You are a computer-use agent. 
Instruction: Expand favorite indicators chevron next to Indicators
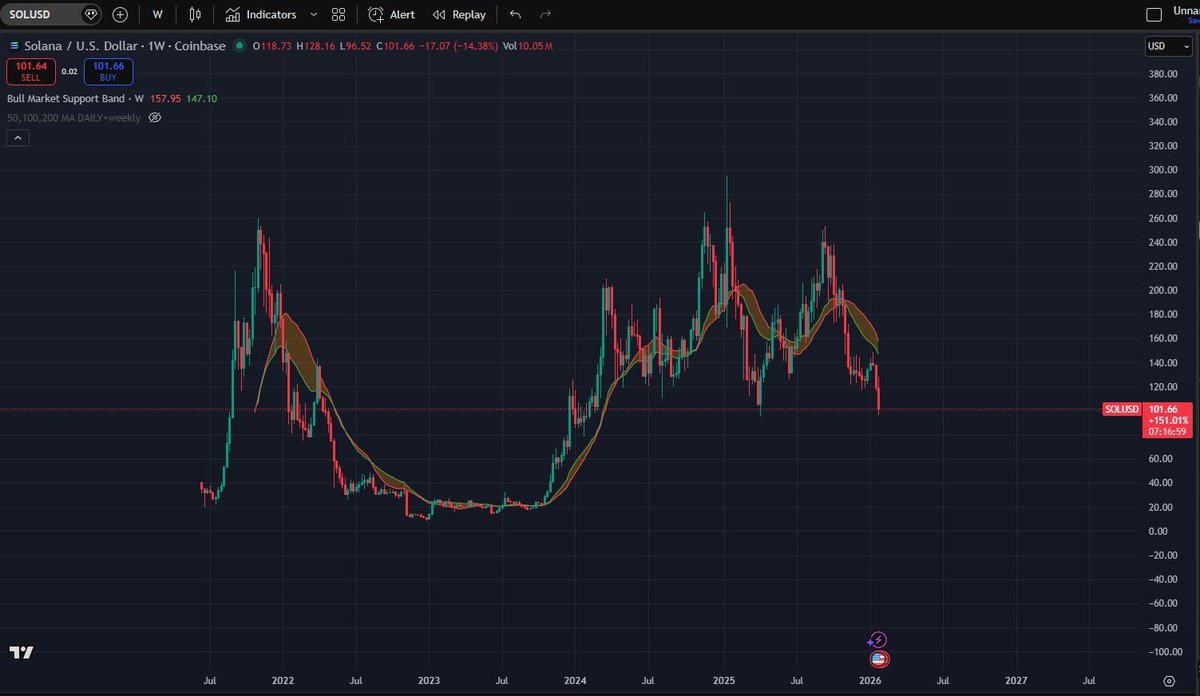click(x=314, y=15)
